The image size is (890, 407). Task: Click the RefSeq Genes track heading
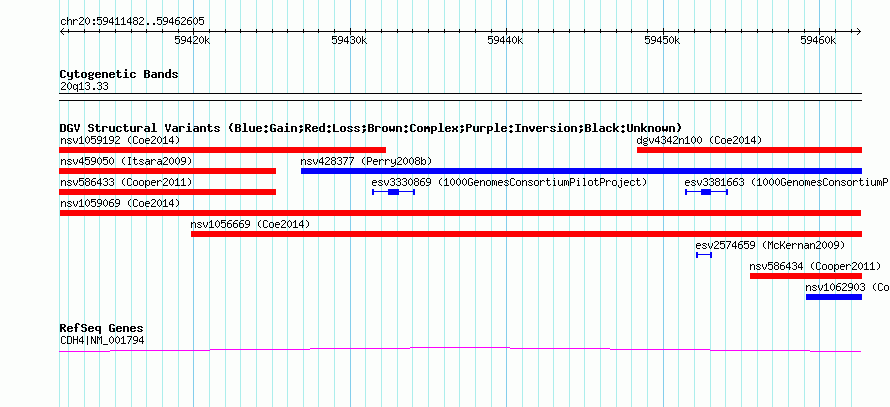coord(102,328)
